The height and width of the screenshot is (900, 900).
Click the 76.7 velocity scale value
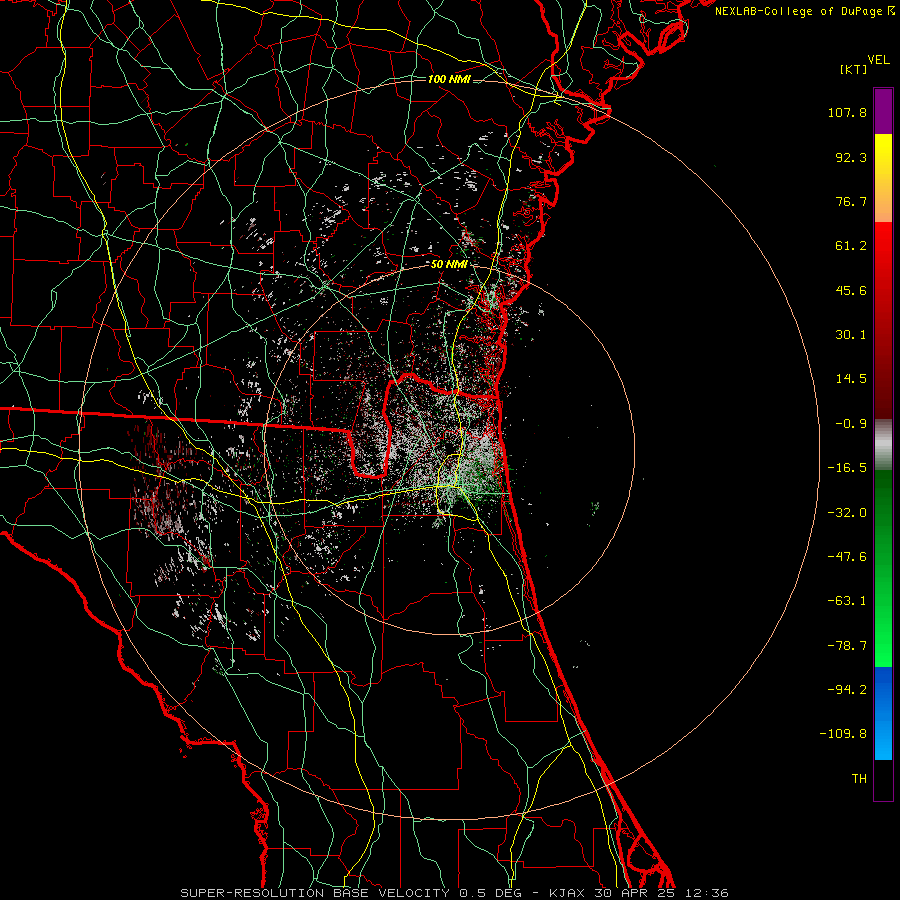point(851,201)
